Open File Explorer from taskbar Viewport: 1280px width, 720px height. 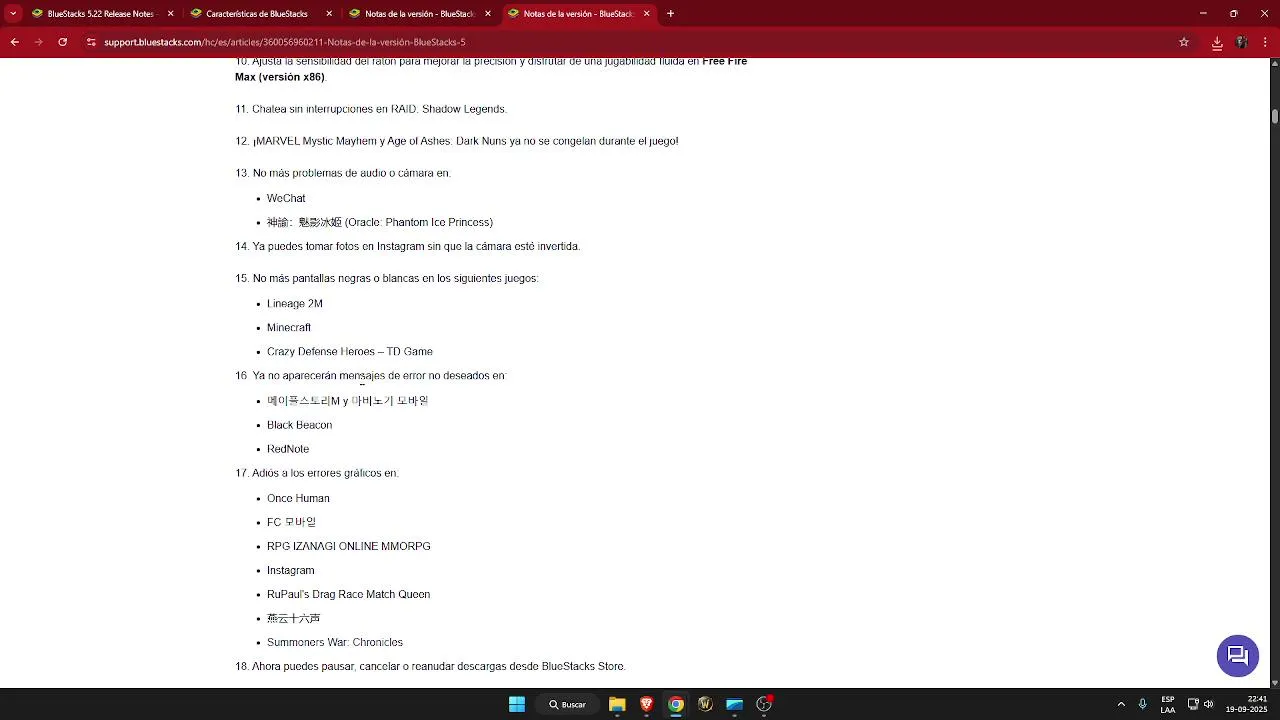point(617,704)
